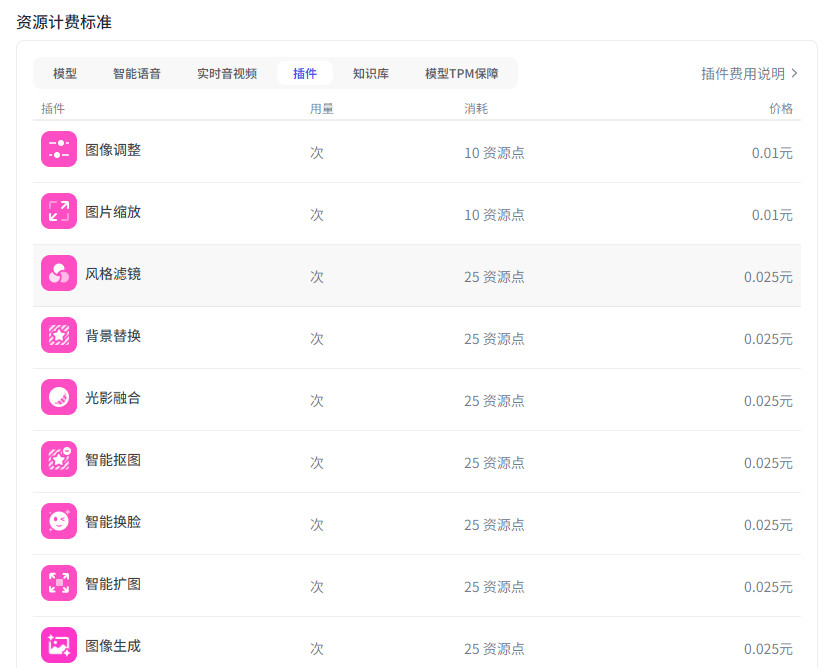Switch to 模型TPM保障 tab
Image resolution: width=832 pixels, height=668 pixels.
(462, 73)
